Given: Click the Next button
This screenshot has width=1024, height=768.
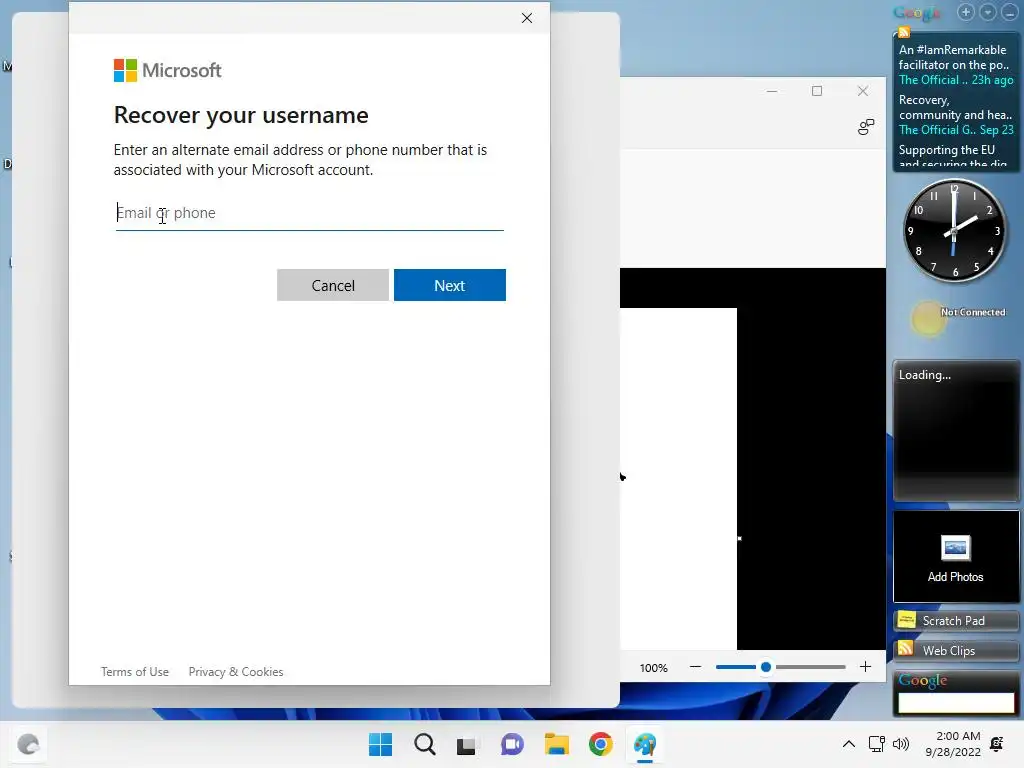Looking at the screenshot, I should 449,285.
